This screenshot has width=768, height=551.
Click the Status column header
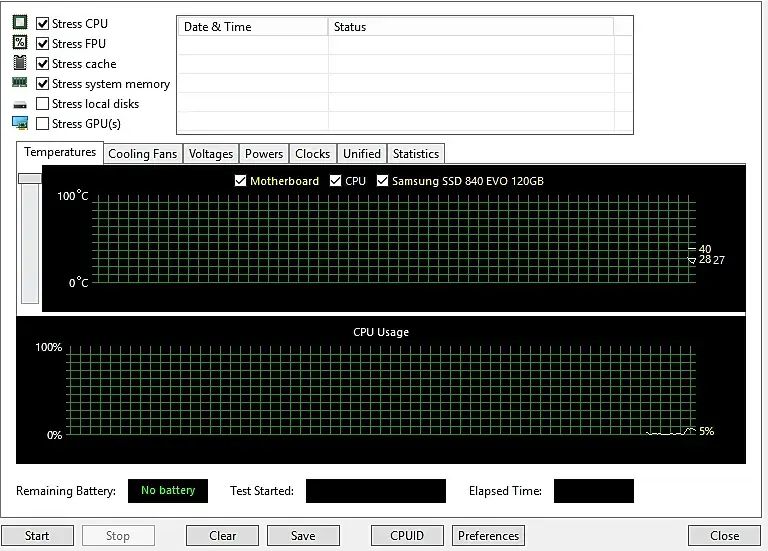tap(471, 27)
